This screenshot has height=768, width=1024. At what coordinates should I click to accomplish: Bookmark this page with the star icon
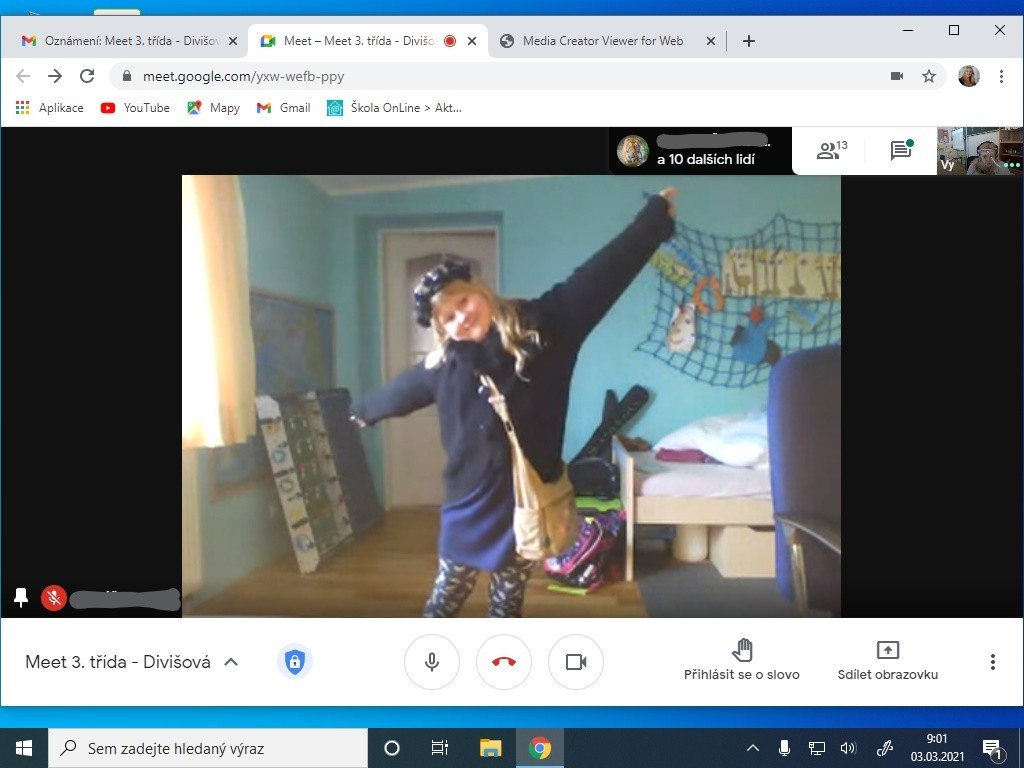click(x=929, y=76)
